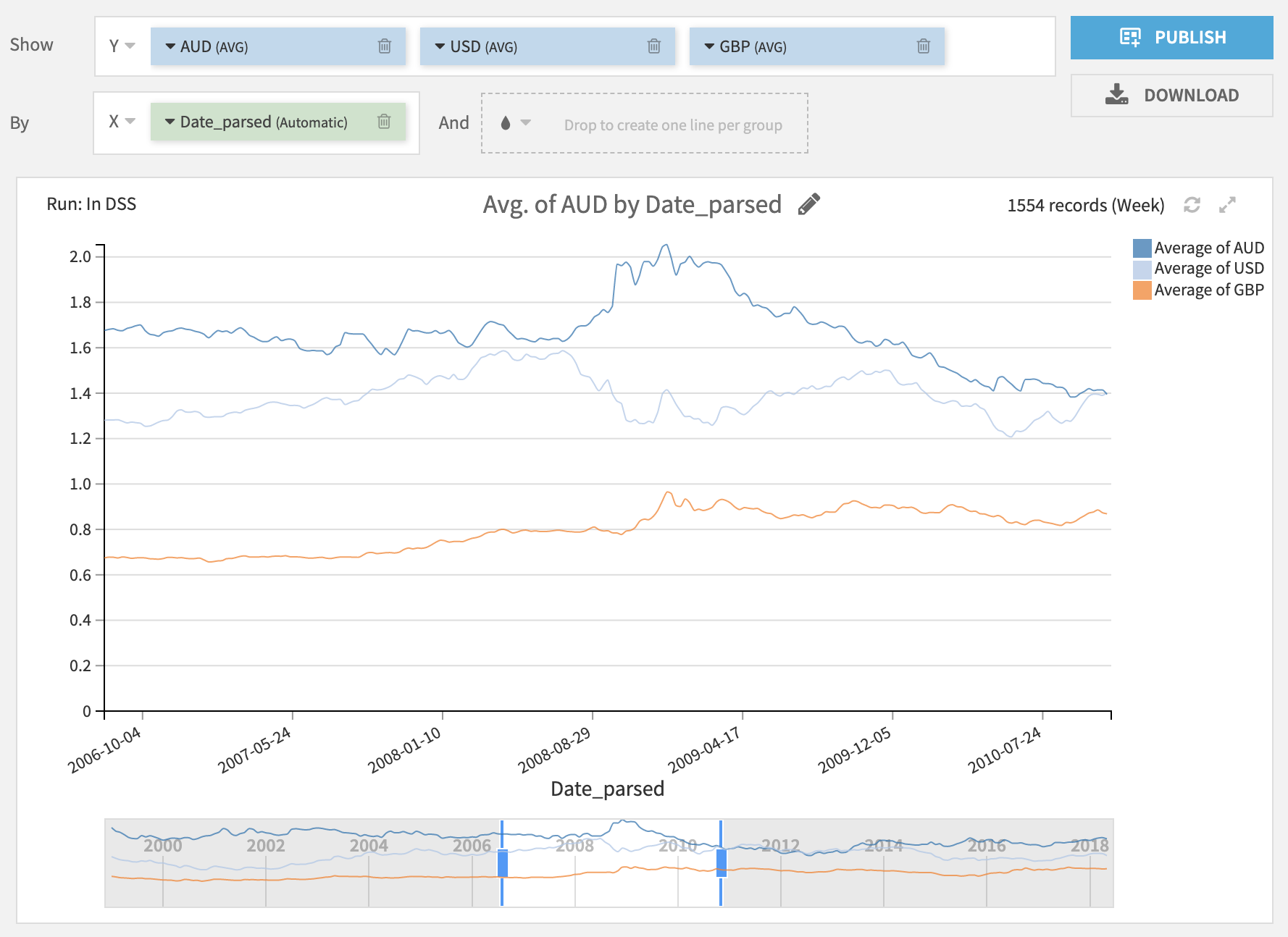Screen dimensions: 1288x937
Task: Delete the AUD (AVG) measure
Action: pos(385,46)
